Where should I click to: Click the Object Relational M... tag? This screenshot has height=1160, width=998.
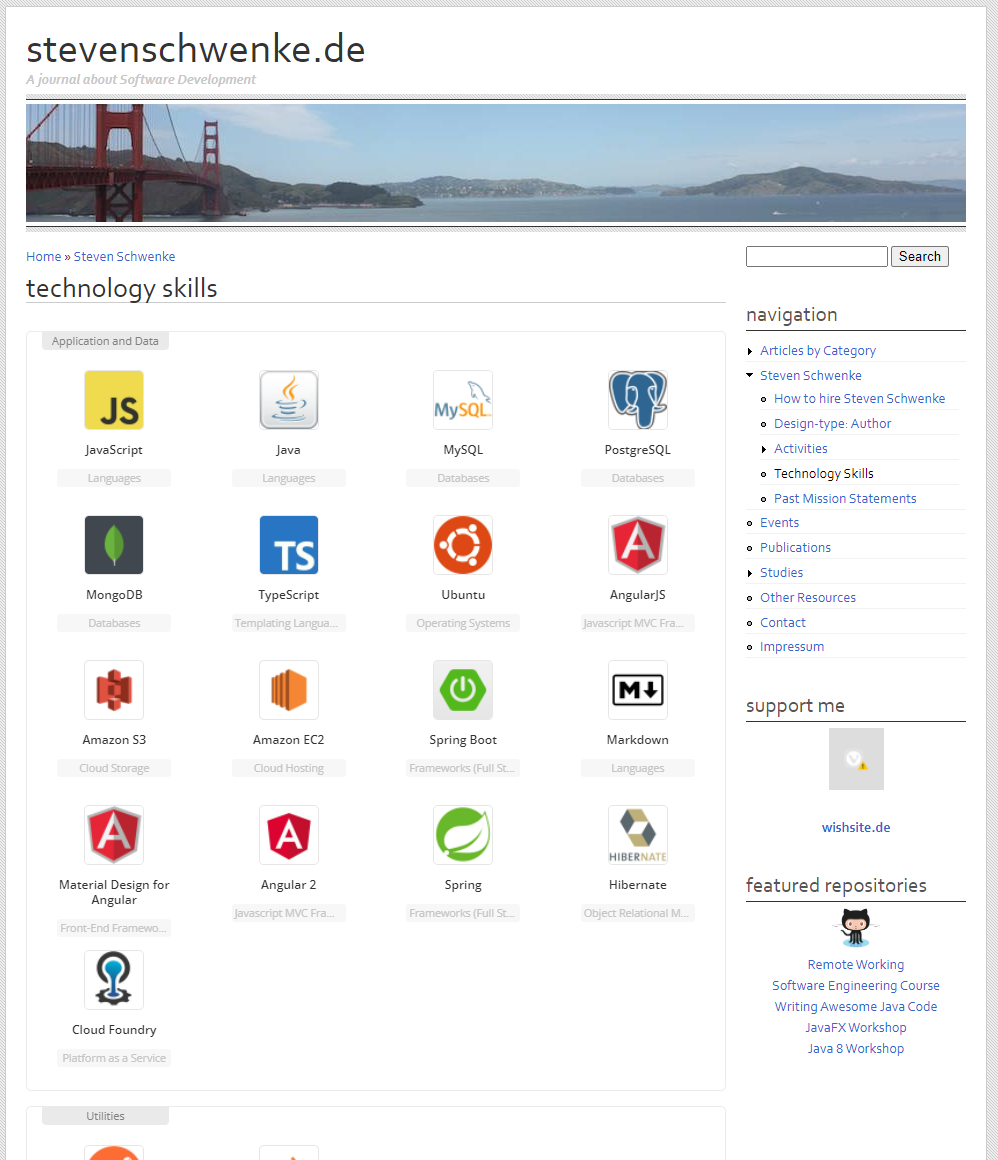click(x=638, y=913)
